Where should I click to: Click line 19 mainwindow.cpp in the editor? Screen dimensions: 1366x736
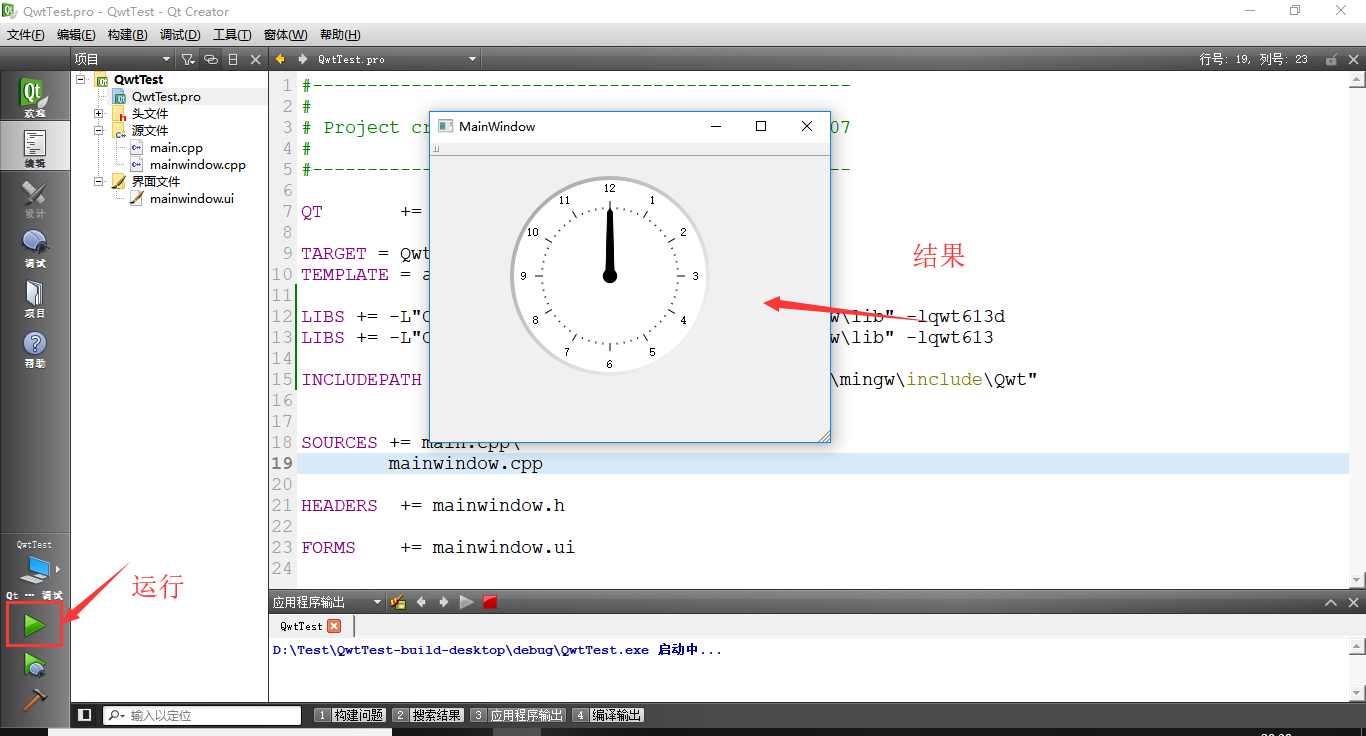[465, 463]
